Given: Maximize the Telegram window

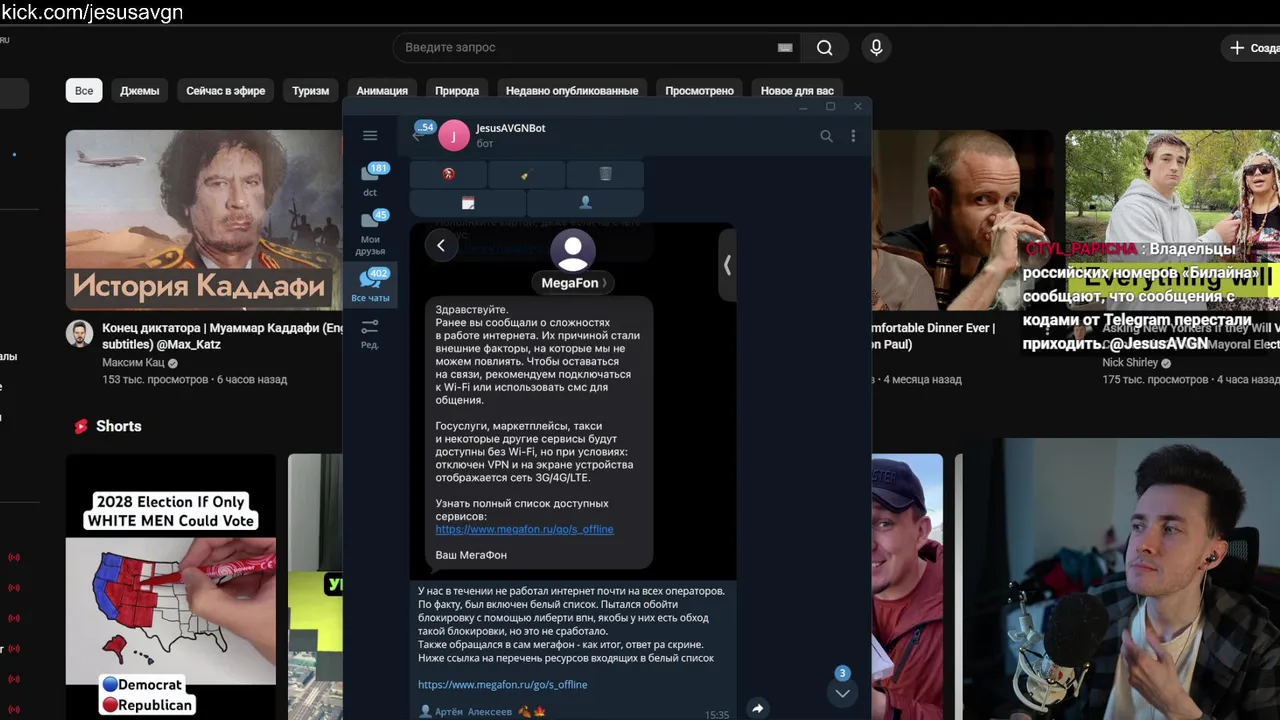Looking at the screenshot, I should click(x=830, y=107).
